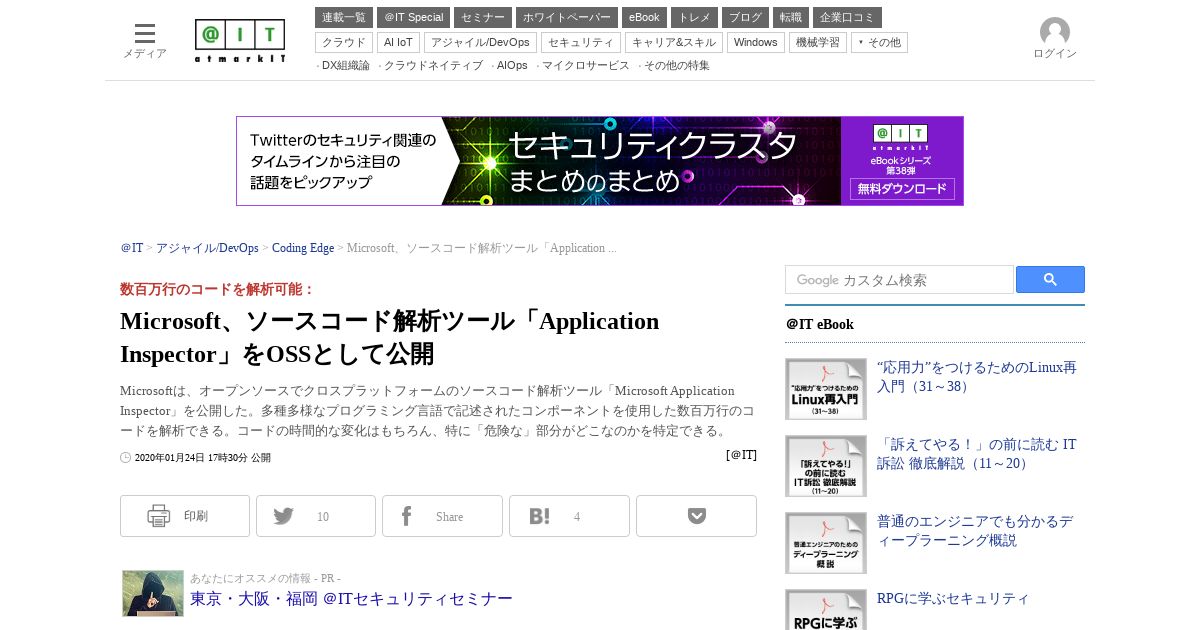The image size is (1200, 630).
Task: Open the “応用力”をつけるためのLinux再入門 link
Action: (976, 377)
